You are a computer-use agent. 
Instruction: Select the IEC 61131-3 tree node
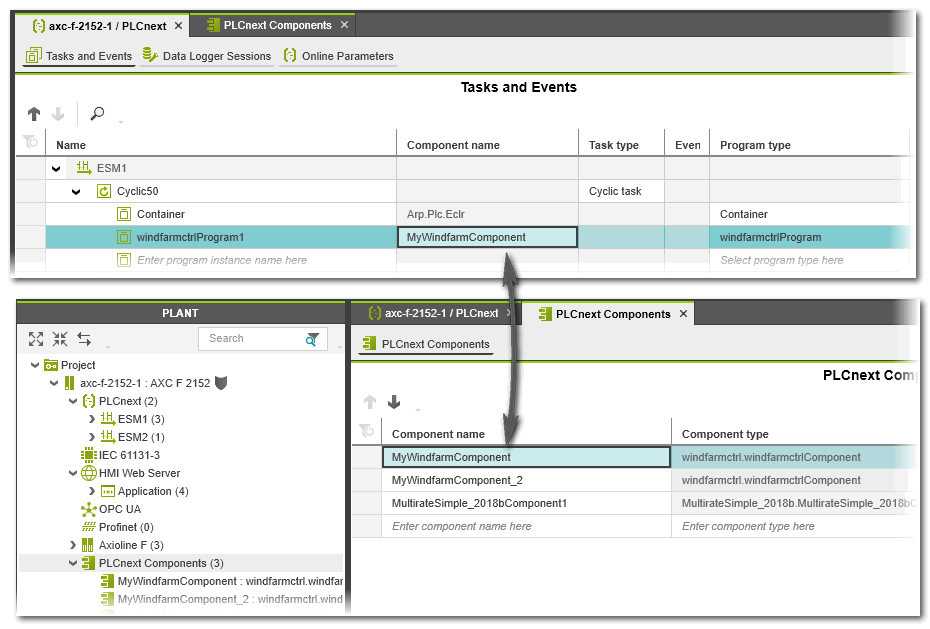128,455
